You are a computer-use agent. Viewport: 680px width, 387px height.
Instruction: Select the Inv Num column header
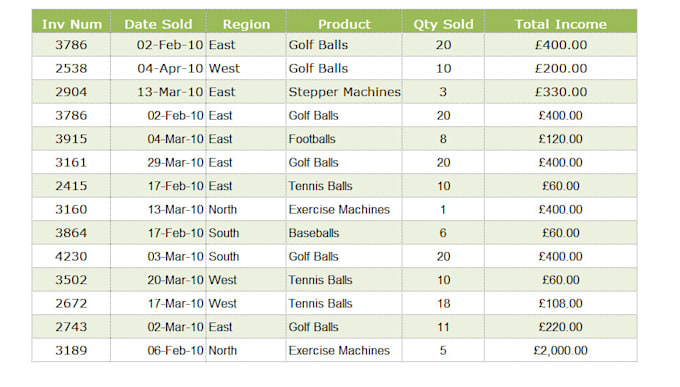coord(71,22)
